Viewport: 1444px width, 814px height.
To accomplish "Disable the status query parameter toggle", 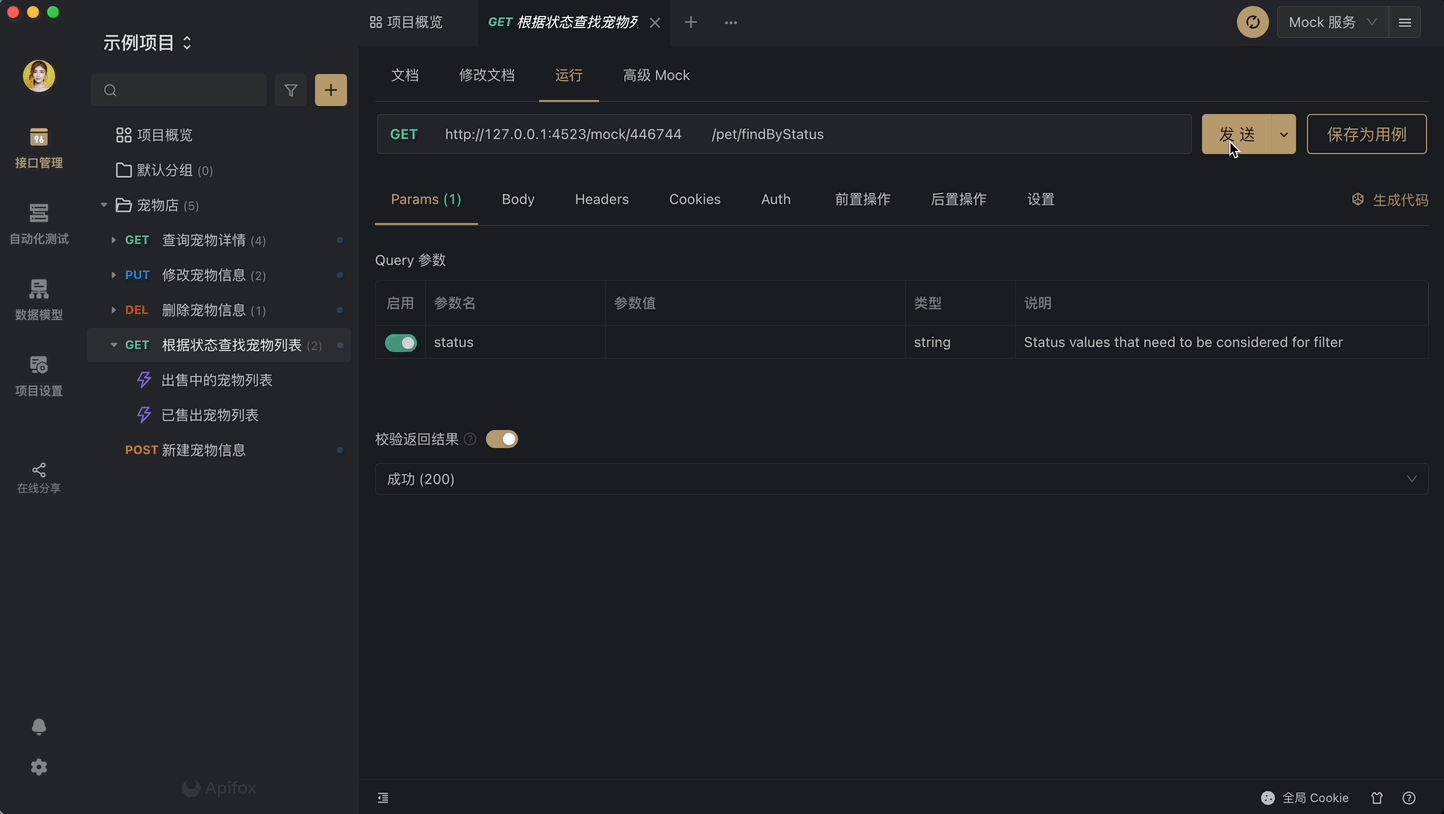I will [x=400, y=342].
